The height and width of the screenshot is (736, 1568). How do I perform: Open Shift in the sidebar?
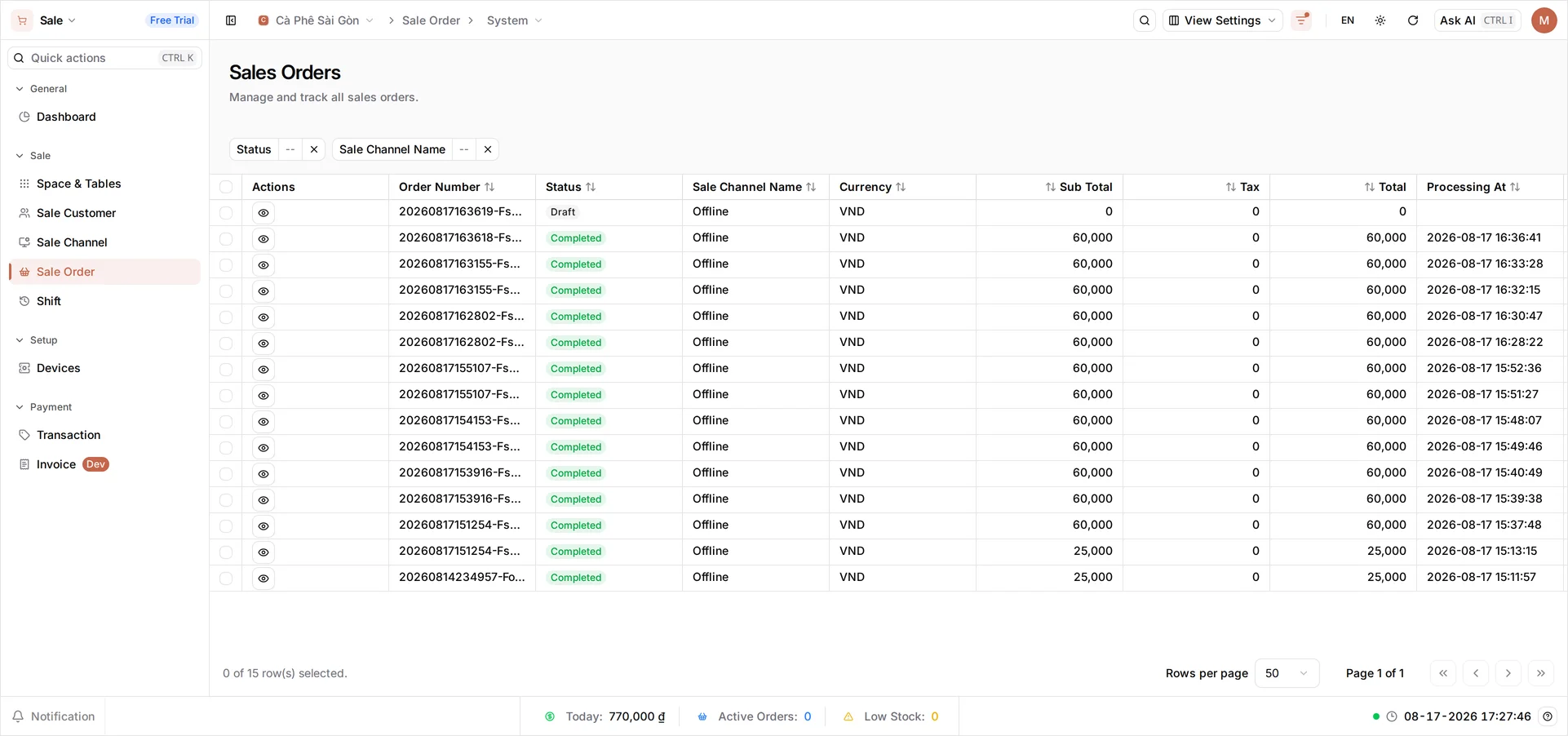pyautogui.click(x=104, y=301)
